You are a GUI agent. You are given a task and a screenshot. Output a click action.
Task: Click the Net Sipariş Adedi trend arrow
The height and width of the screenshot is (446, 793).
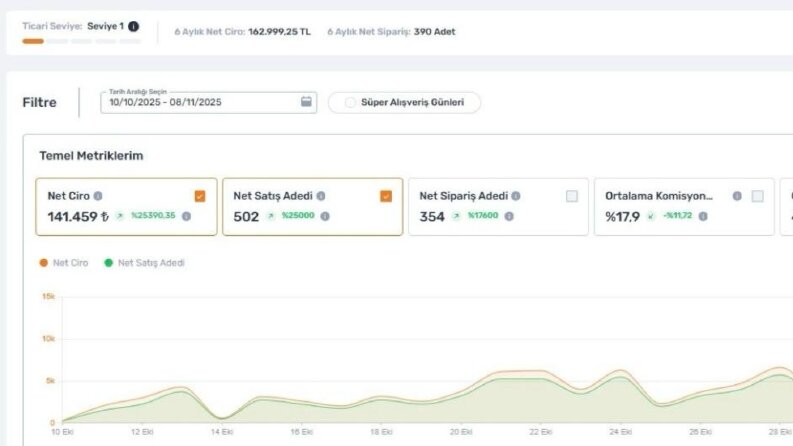[456, 216]
